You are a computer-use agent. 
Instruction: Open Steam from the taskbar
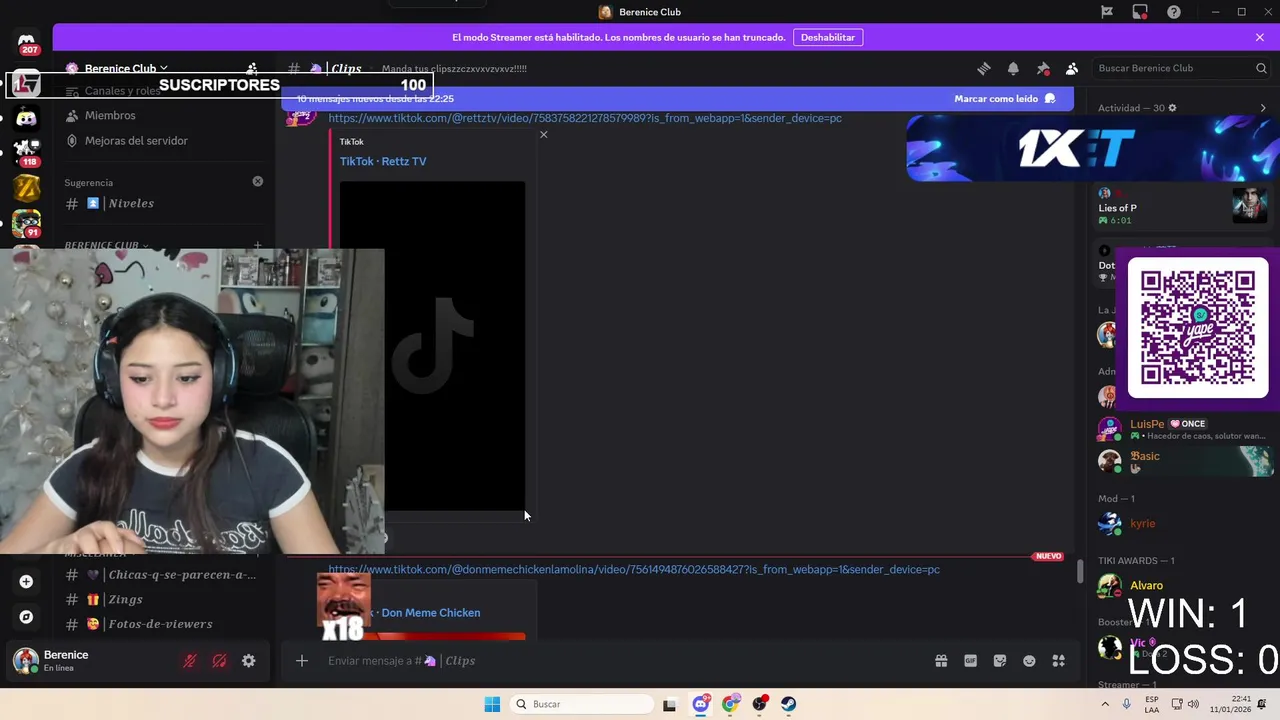pos(789,704)
